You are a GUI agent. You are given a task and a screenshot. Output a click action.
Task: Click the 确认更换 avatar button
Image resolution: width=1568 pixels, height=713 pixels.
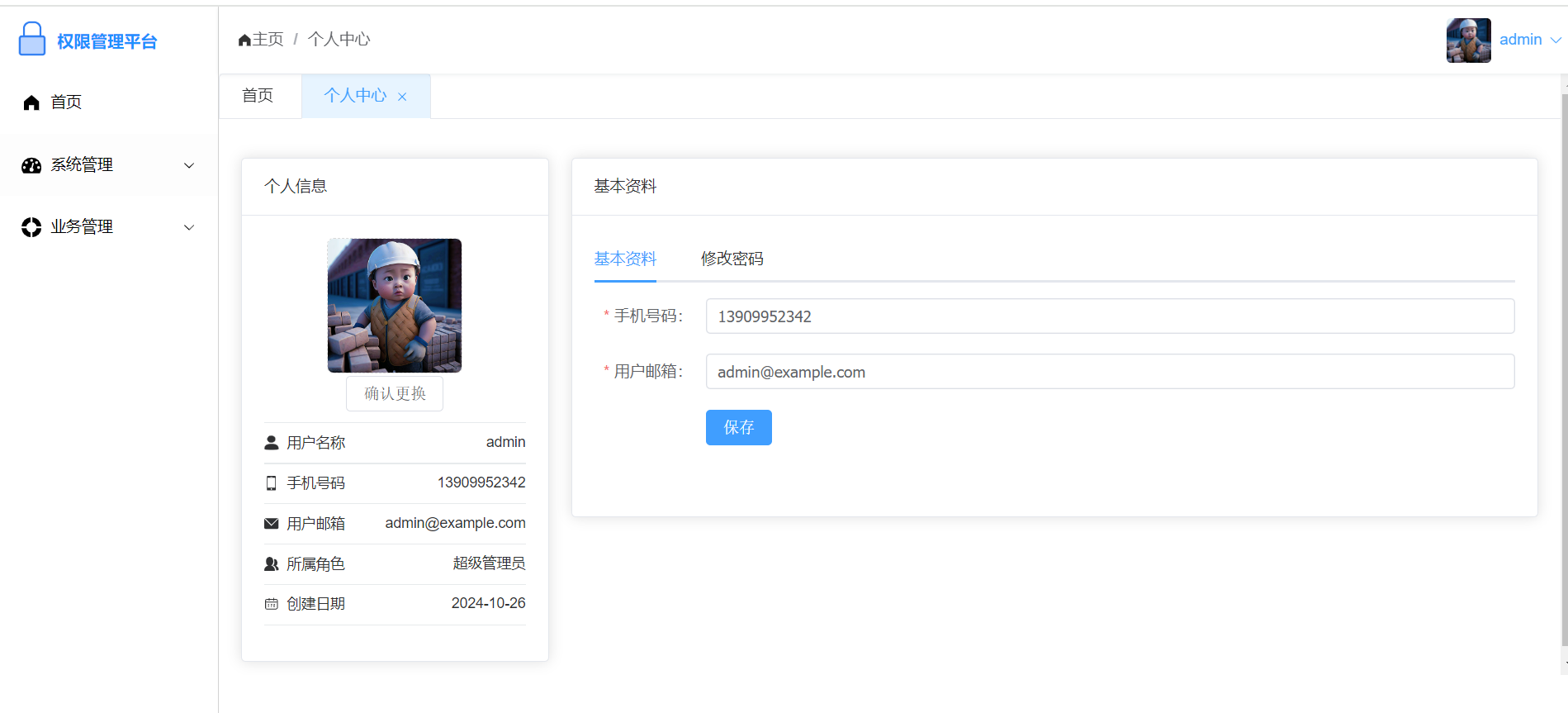pos(395,393)
